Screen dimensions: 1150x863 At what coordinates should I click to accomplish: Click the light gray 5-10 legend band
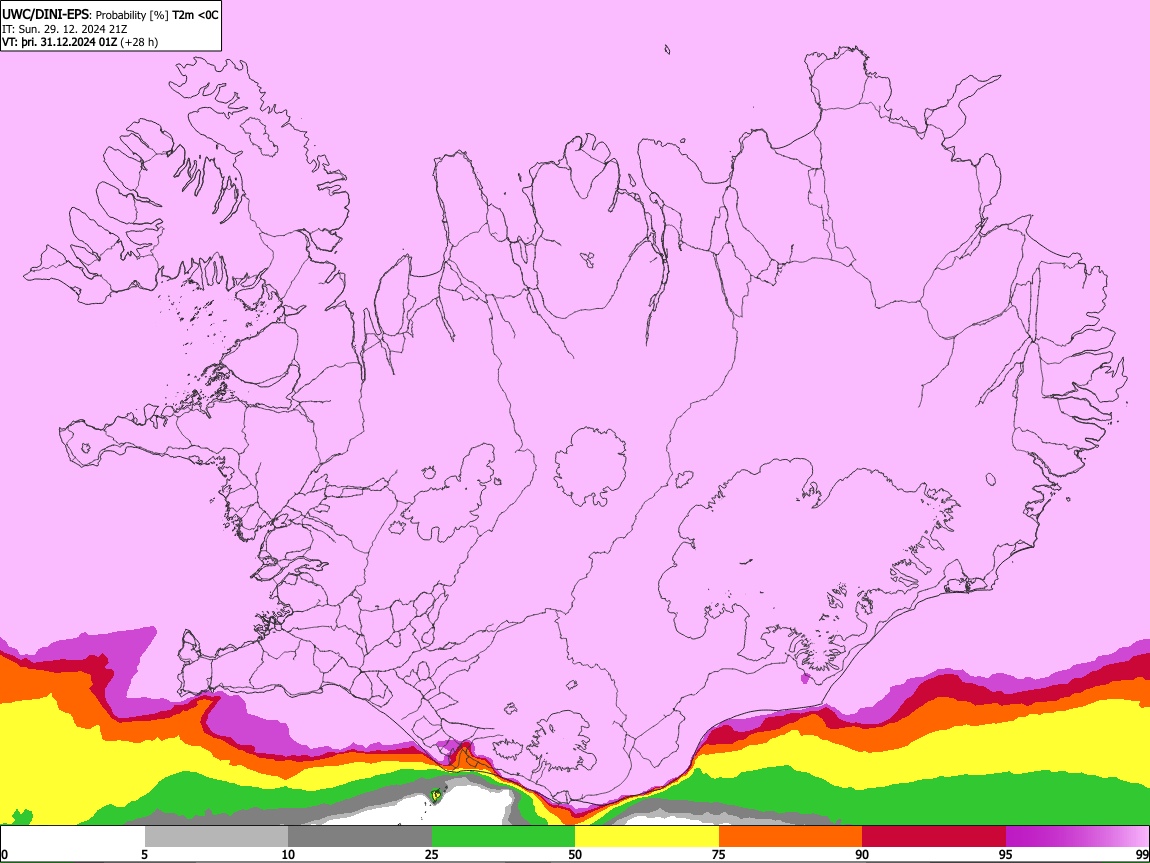[x=216, y=837]
